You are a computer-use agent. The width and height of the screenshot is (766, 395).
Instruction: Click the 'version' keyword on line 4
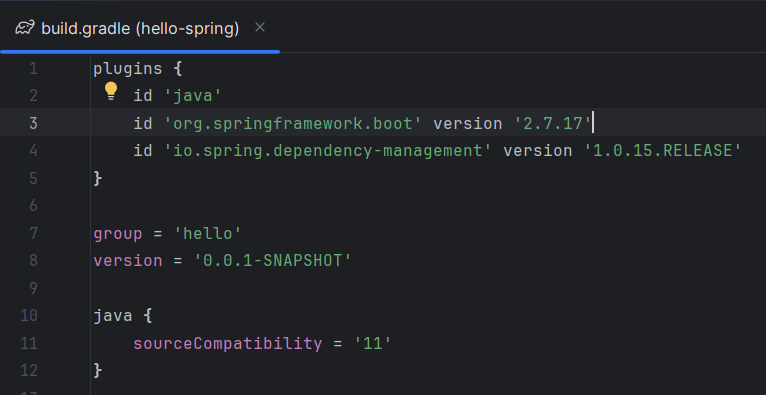[x=538, y=151]
